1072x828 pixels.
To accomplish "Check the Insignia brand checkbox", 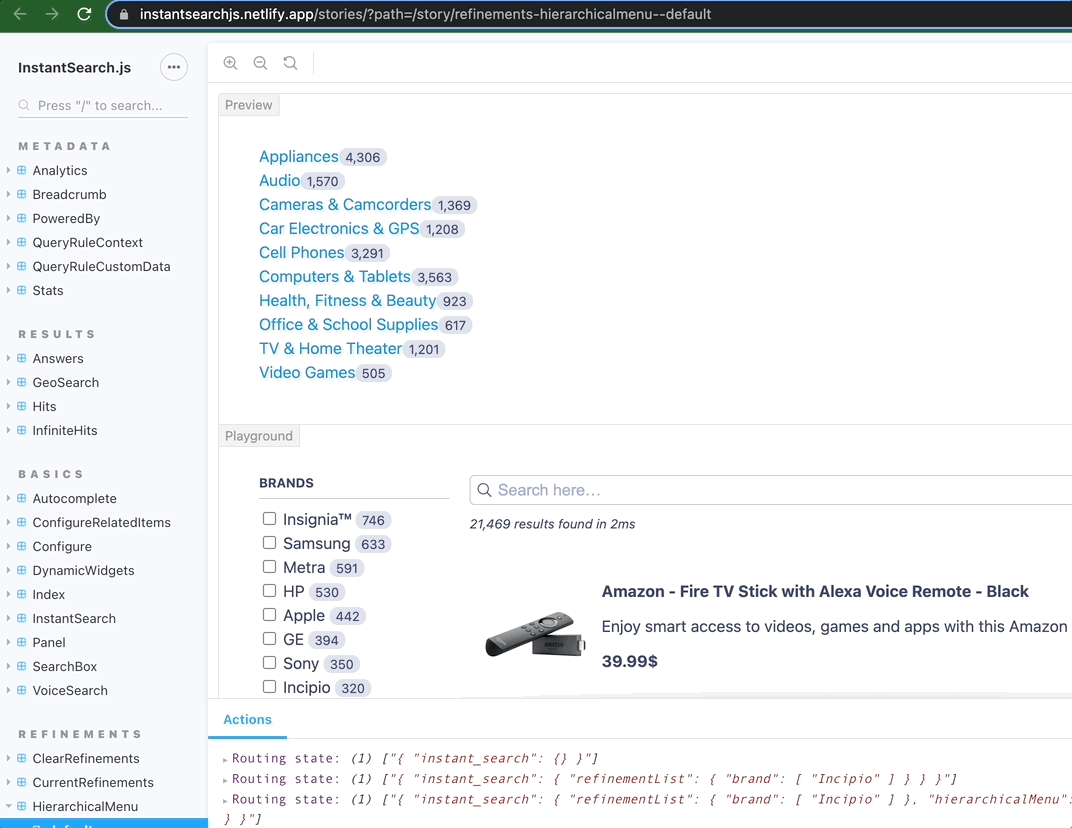I will [x=269, y=519].
